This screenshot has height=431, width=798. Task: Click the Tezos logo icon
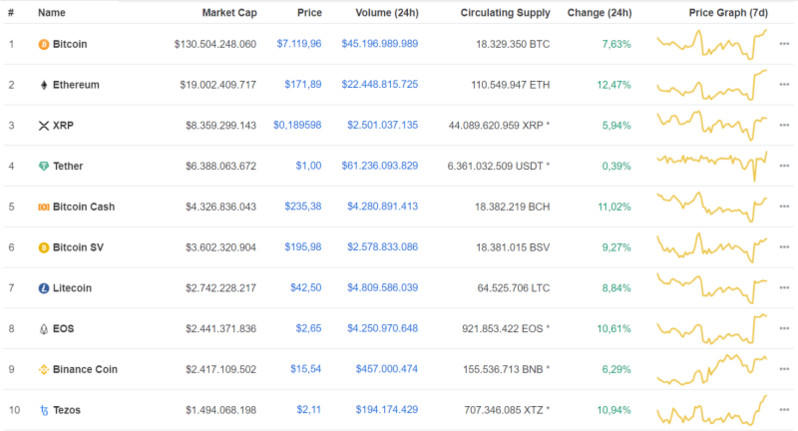[x=43, y=410]
